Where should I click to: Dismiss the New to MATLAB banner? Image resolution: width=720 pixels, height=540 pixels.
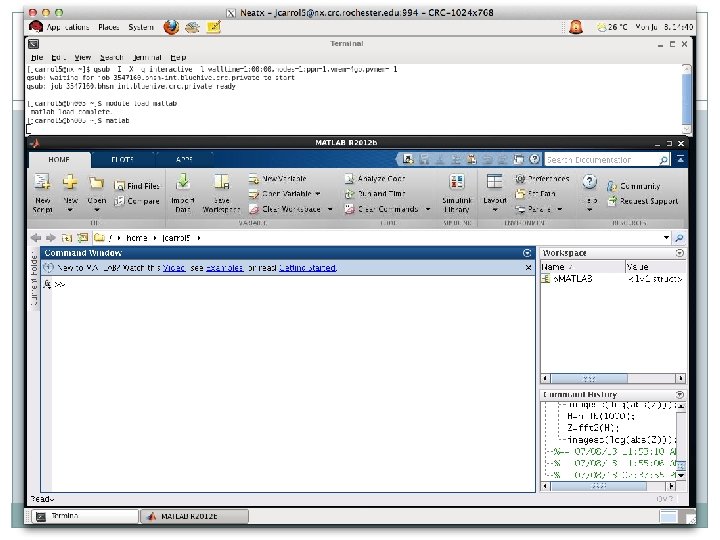tap(528, 268)
